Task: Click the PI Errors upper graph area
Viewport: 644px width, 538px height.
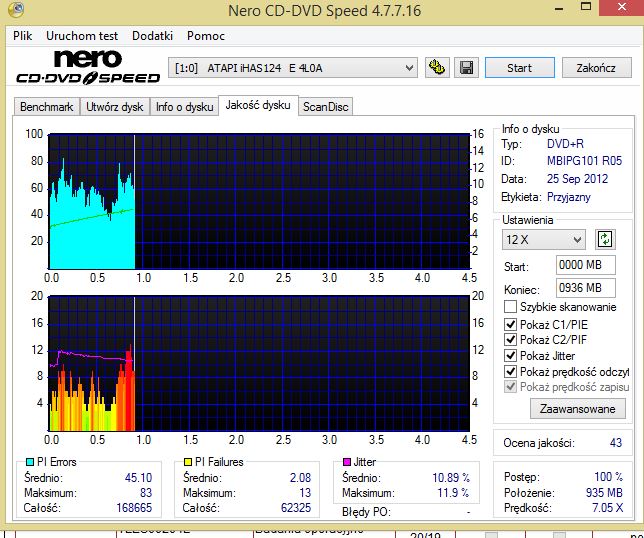Action: (259, 201)
